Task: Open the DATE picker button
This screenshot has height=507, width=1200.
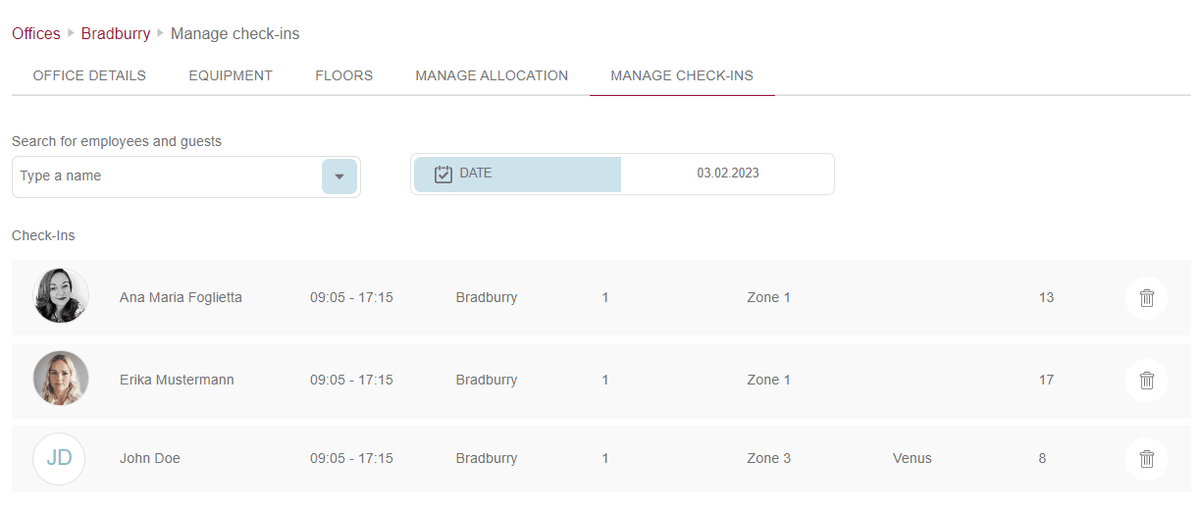Action: (517, 174)
